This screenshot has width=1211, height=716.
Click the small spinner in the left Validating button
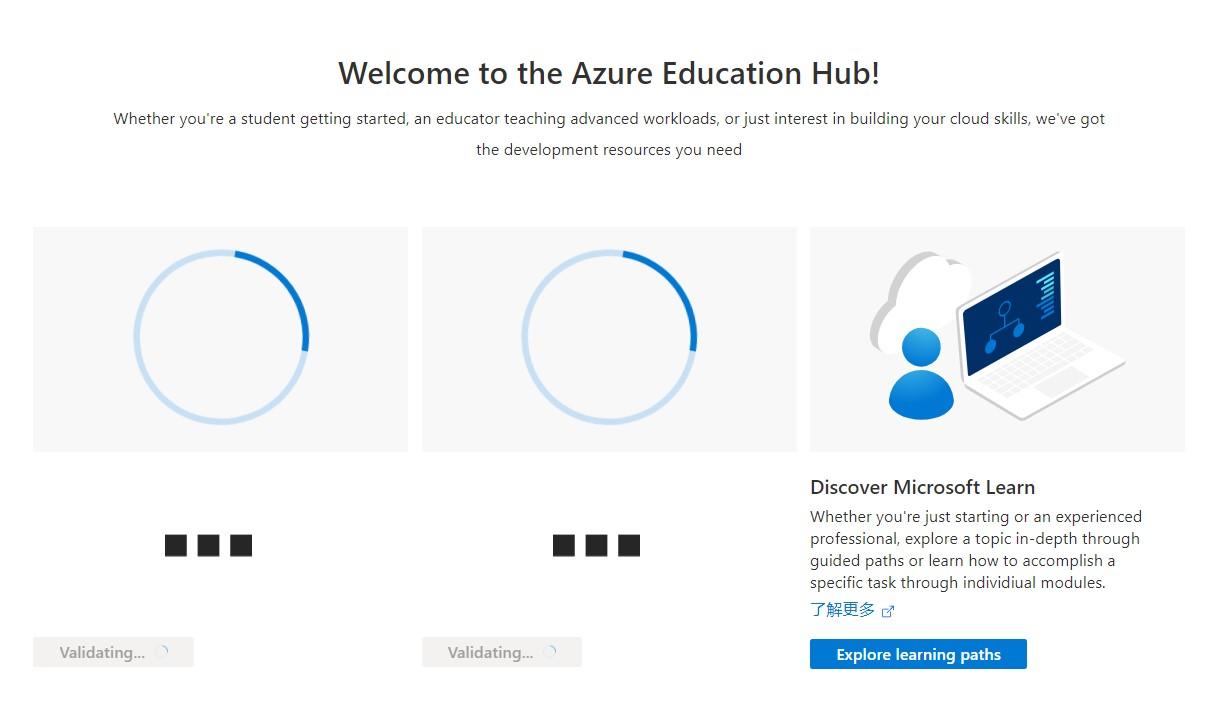162,652
